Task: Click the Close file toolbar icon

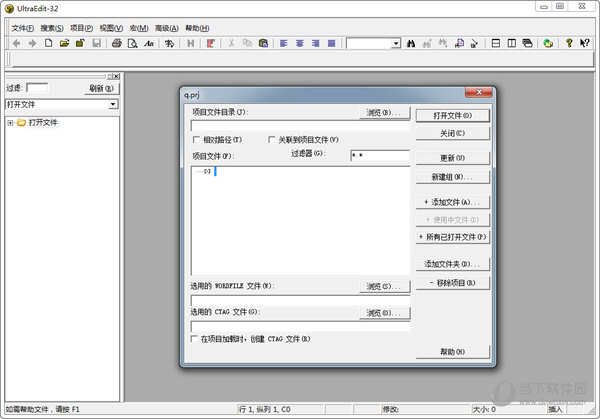Action: tap(80, 43)
